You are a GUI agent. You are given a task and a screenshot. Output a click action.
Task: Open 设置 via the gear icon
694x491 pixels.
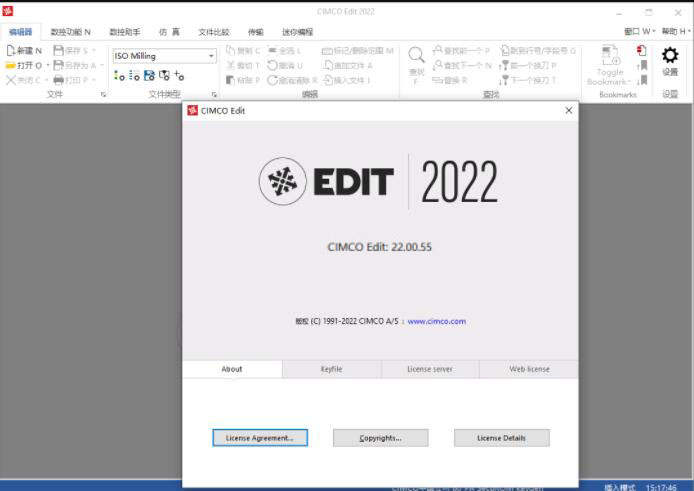670,55
